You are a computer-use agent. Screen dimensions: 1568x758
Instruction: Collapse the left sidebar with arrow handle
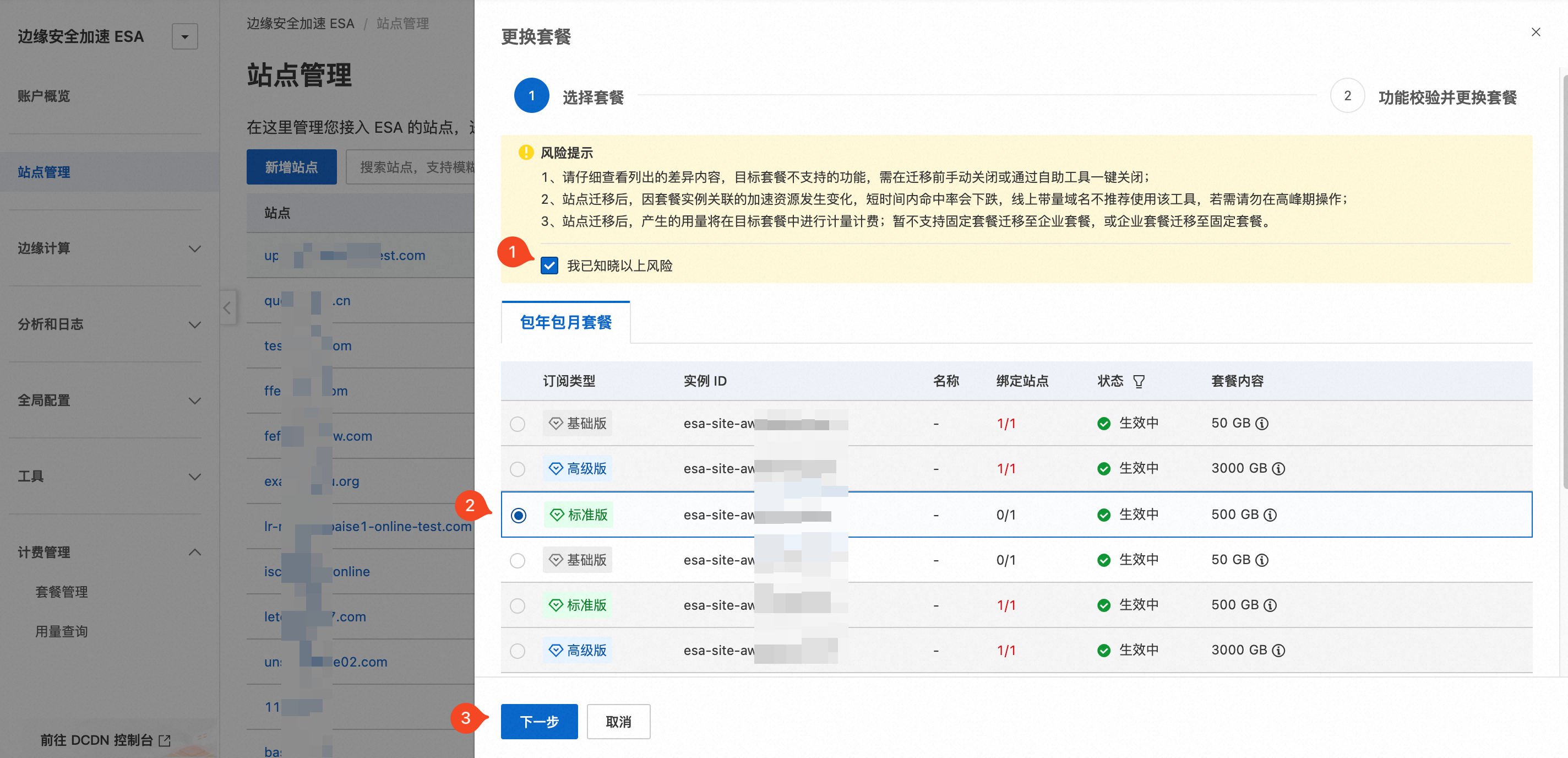(227, 307)
